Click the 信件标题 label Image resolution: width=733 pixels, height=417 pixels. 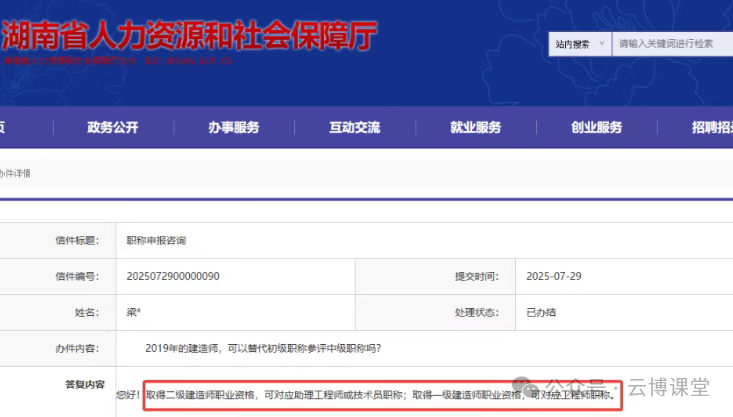coord(77,240)
